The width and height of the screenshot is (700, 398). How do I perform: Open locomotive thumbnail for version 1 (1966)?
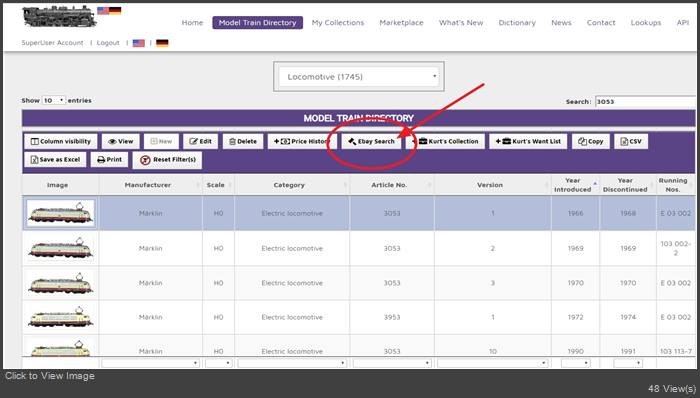[x=60, y=213]
